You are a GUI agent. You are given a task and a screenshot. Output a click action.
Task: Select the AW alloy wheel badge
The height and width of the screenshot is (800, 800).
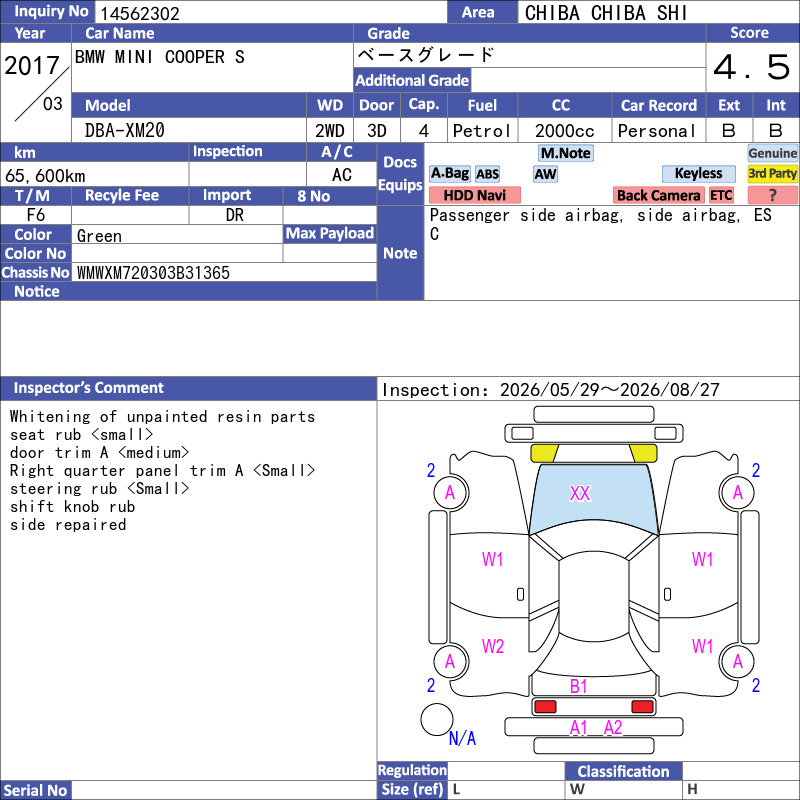545,174
